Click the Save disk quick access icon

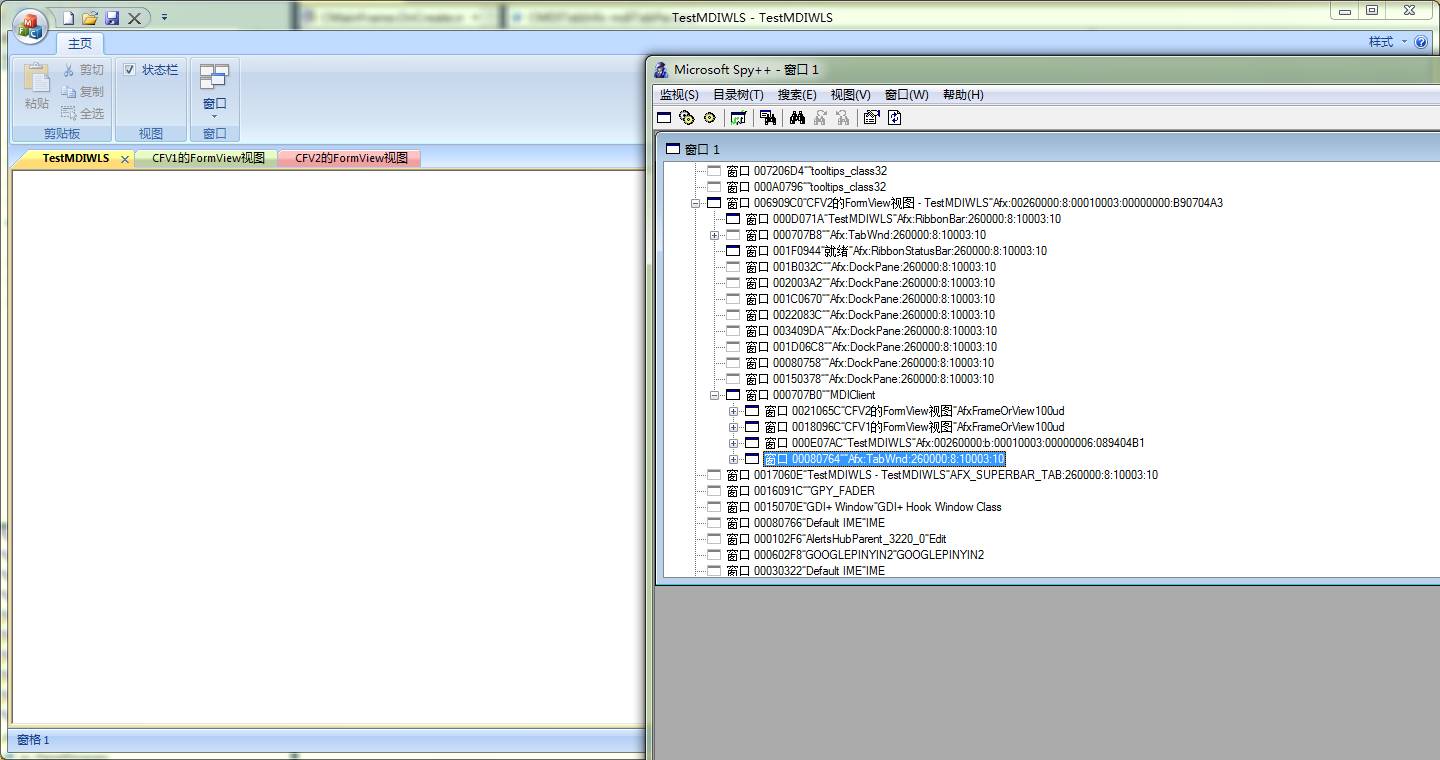click(112, 18)
